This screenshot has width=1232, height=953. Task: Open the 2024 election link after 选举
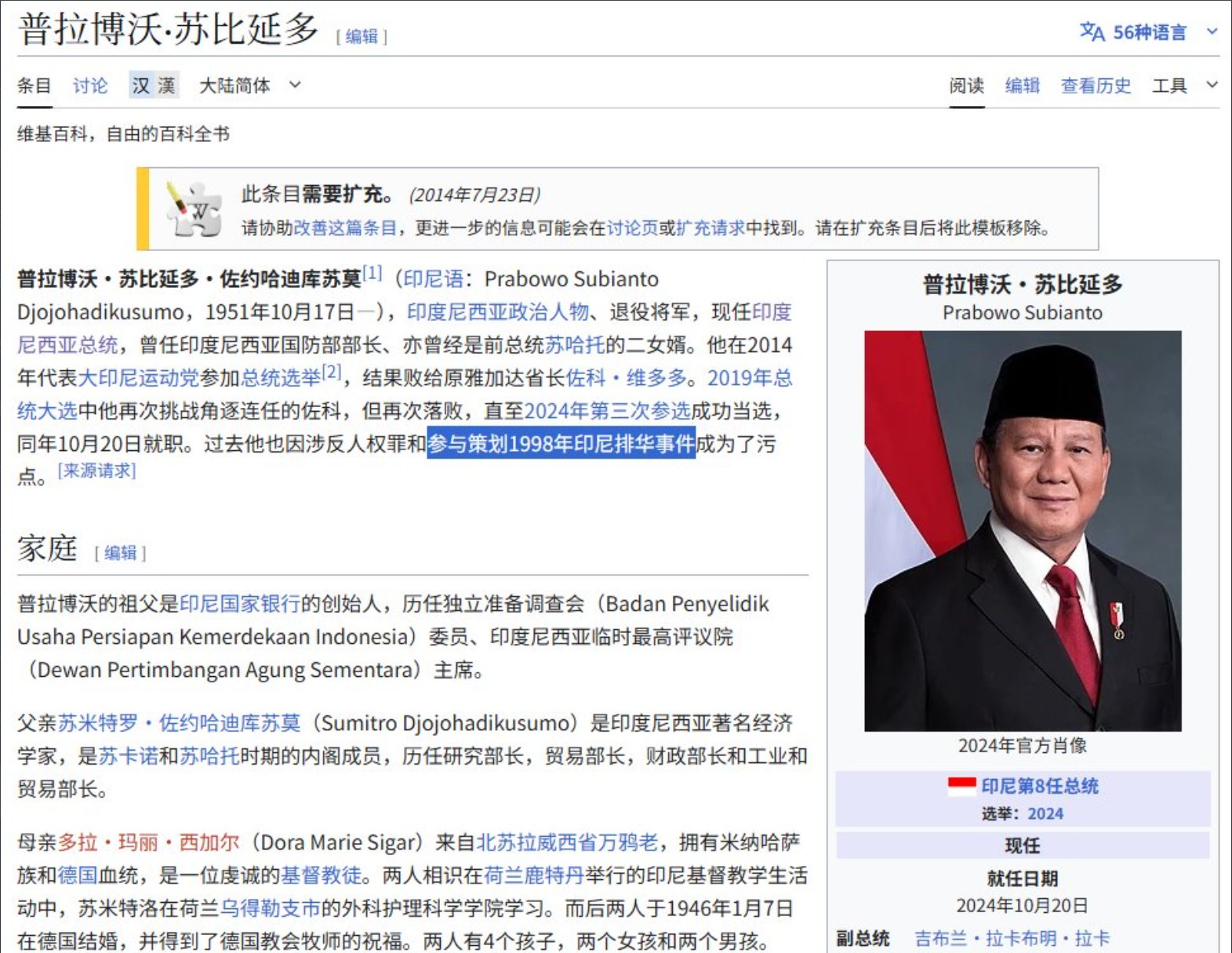1045,813
